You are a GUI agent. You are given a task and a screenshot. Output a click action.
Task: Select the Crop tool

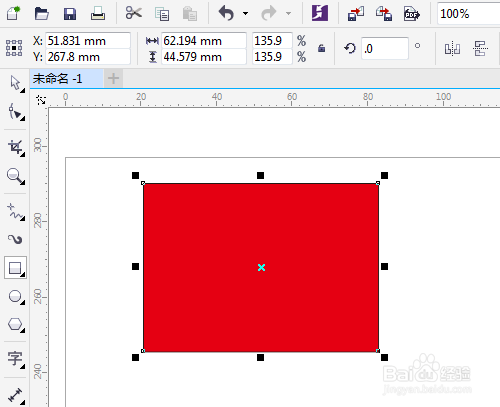tap(15, 147)
